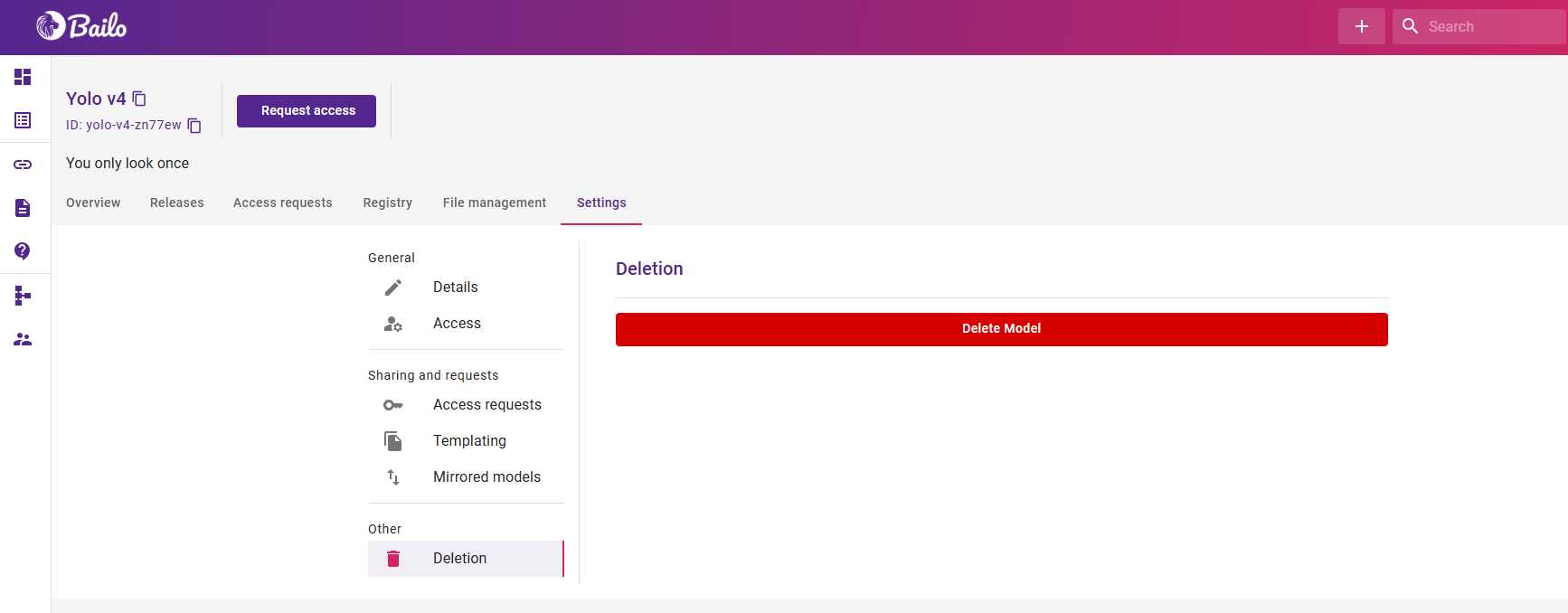Screen dimensions: 1568x613
Task: Open the help question mark icon
Action: pos(23,251)
